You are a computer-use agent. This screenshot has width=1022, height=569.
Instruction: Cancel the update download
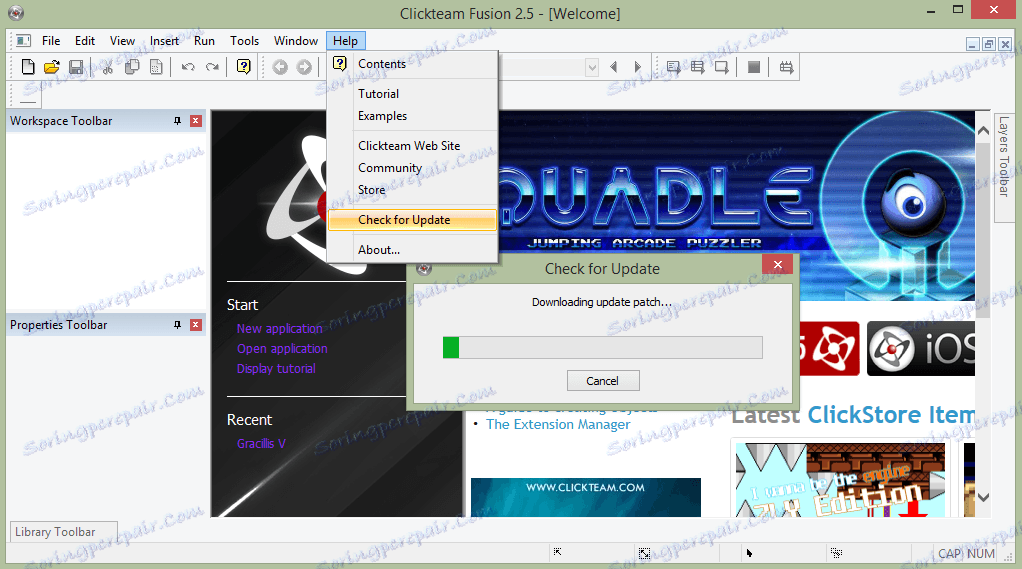coord(603,381)
